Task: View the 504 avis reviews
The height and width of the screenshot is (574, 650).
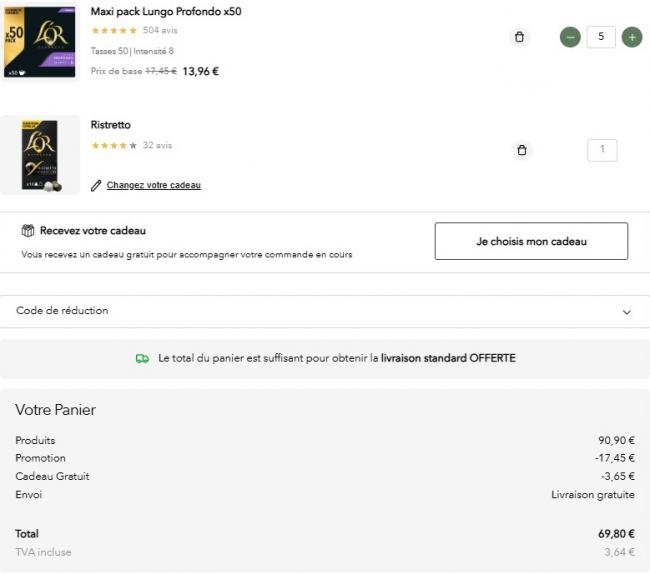Action: tap(160, 31)
